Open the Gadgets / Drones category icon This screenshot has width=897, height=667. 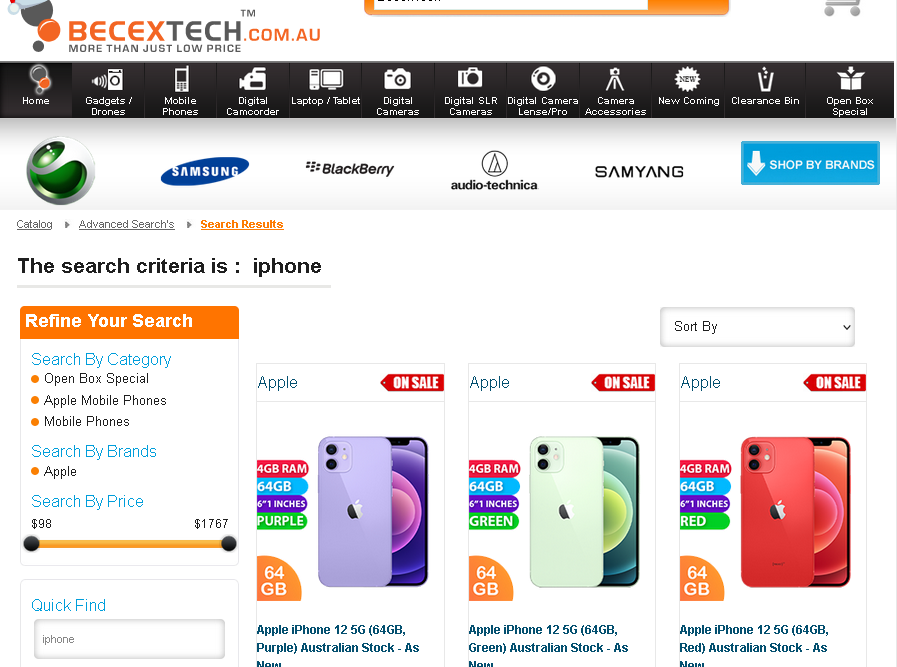pos(108,79)
